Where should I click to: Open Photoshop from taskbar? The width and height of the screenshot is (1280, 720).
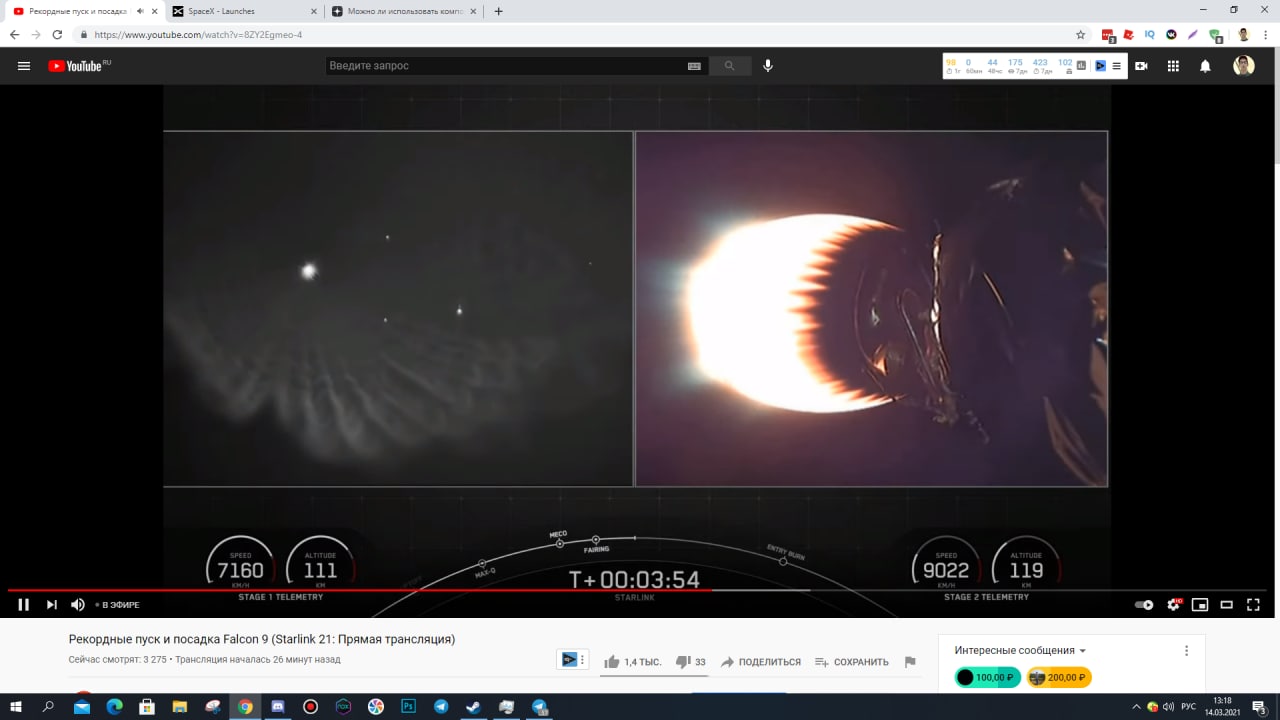408,706
